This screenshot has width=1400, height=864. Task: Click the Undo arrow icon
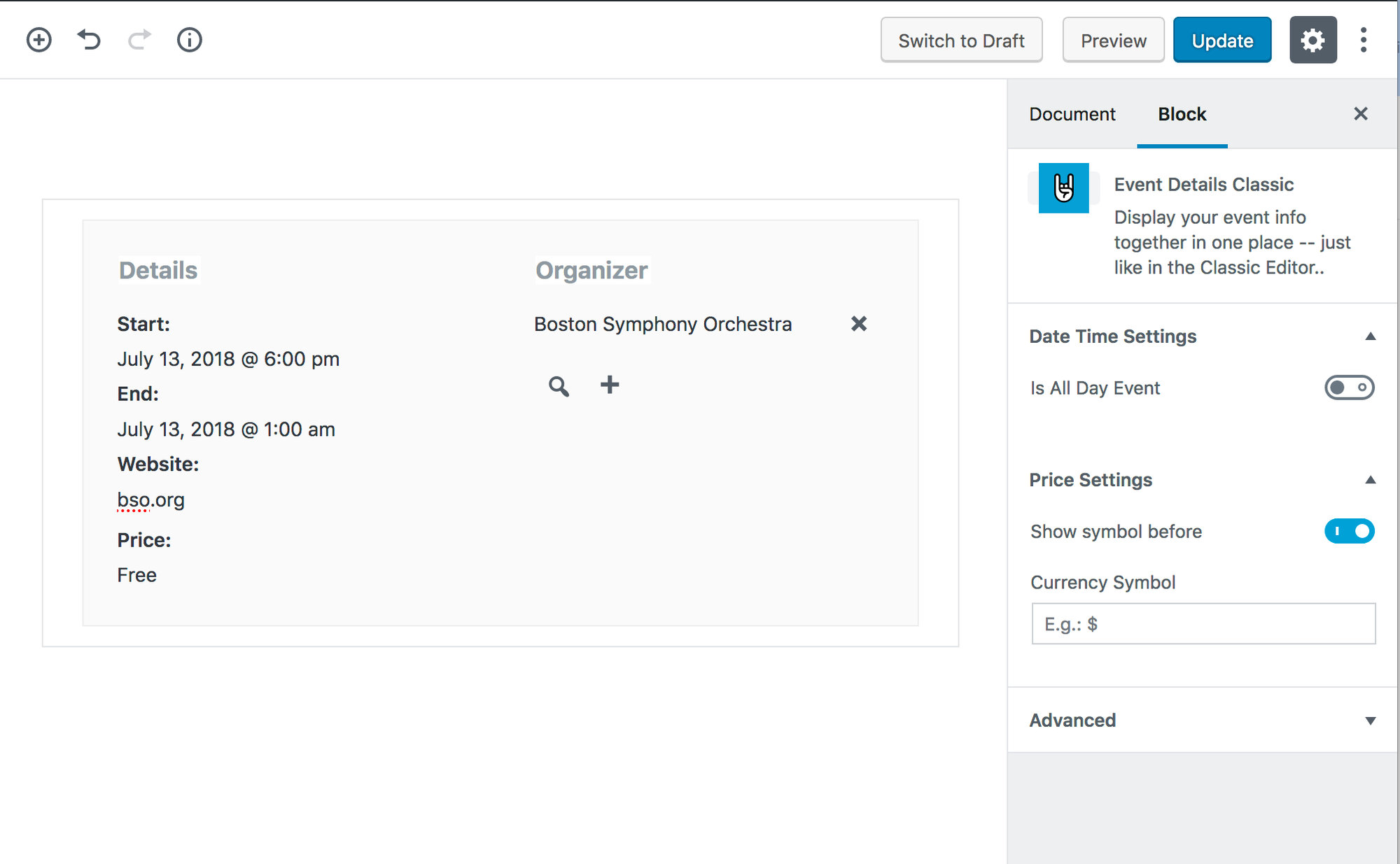pos(89,40)
